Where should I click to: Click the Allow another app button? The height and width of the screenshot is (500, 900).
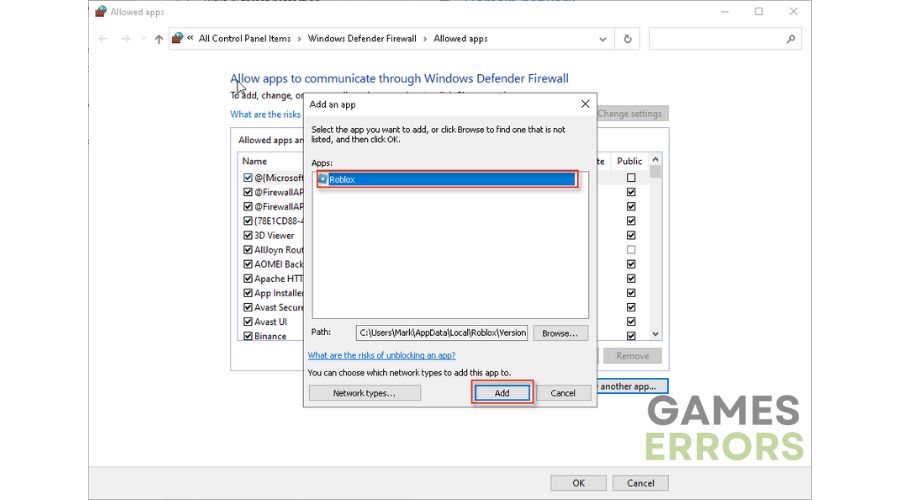click(632, 386)
